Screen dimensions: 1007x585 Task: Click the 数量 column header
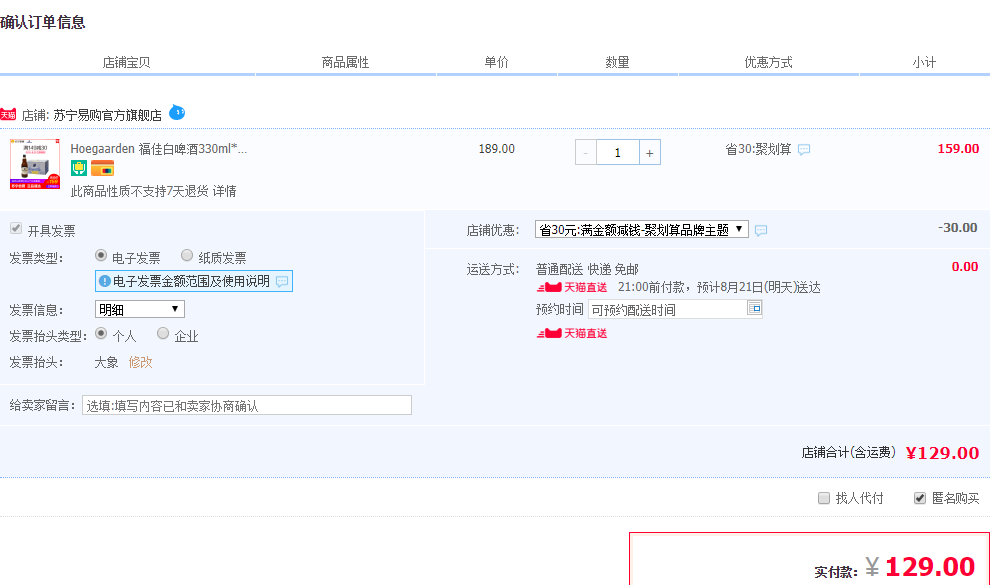(617, 62)
